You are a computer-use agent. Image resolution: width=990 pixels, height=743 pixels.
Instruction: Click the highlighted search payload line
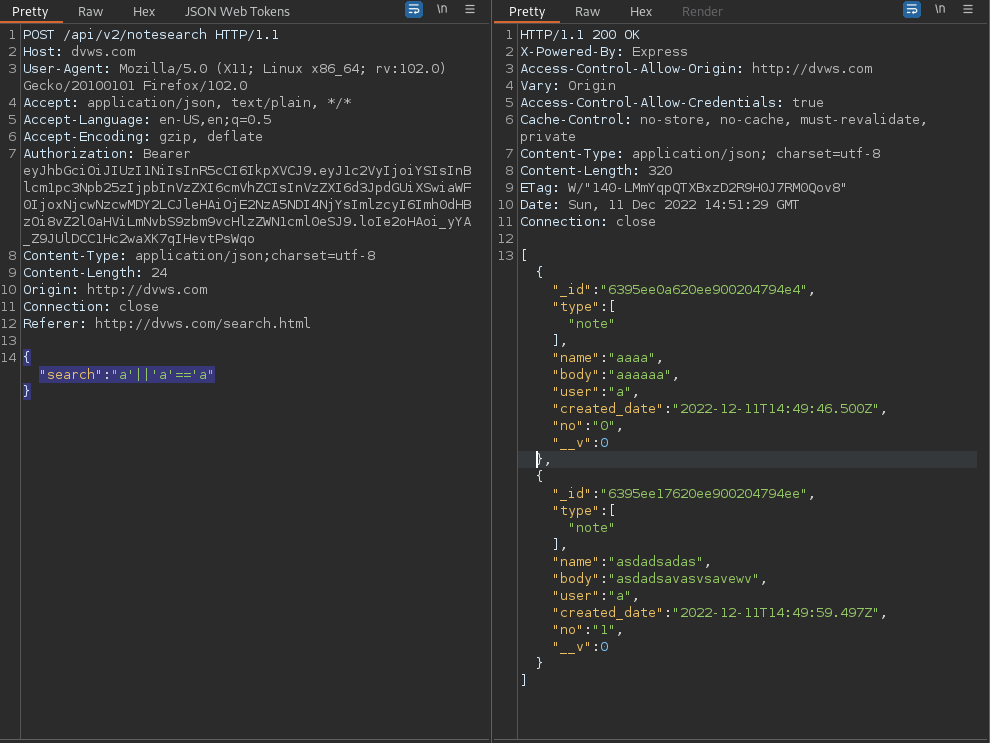pos(127,374)
